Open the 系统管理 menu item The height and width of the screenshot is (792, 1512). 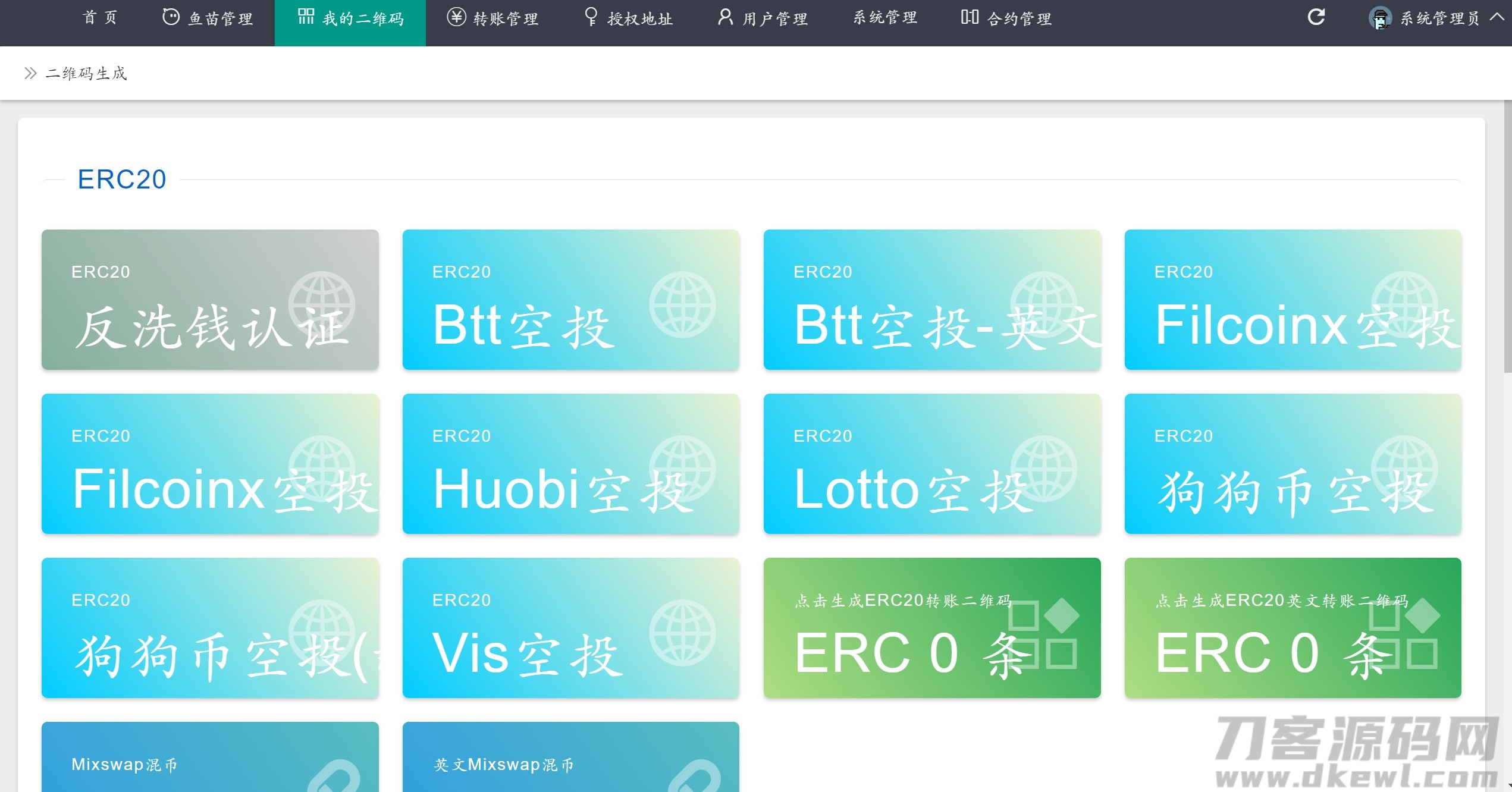click(884, 17)
